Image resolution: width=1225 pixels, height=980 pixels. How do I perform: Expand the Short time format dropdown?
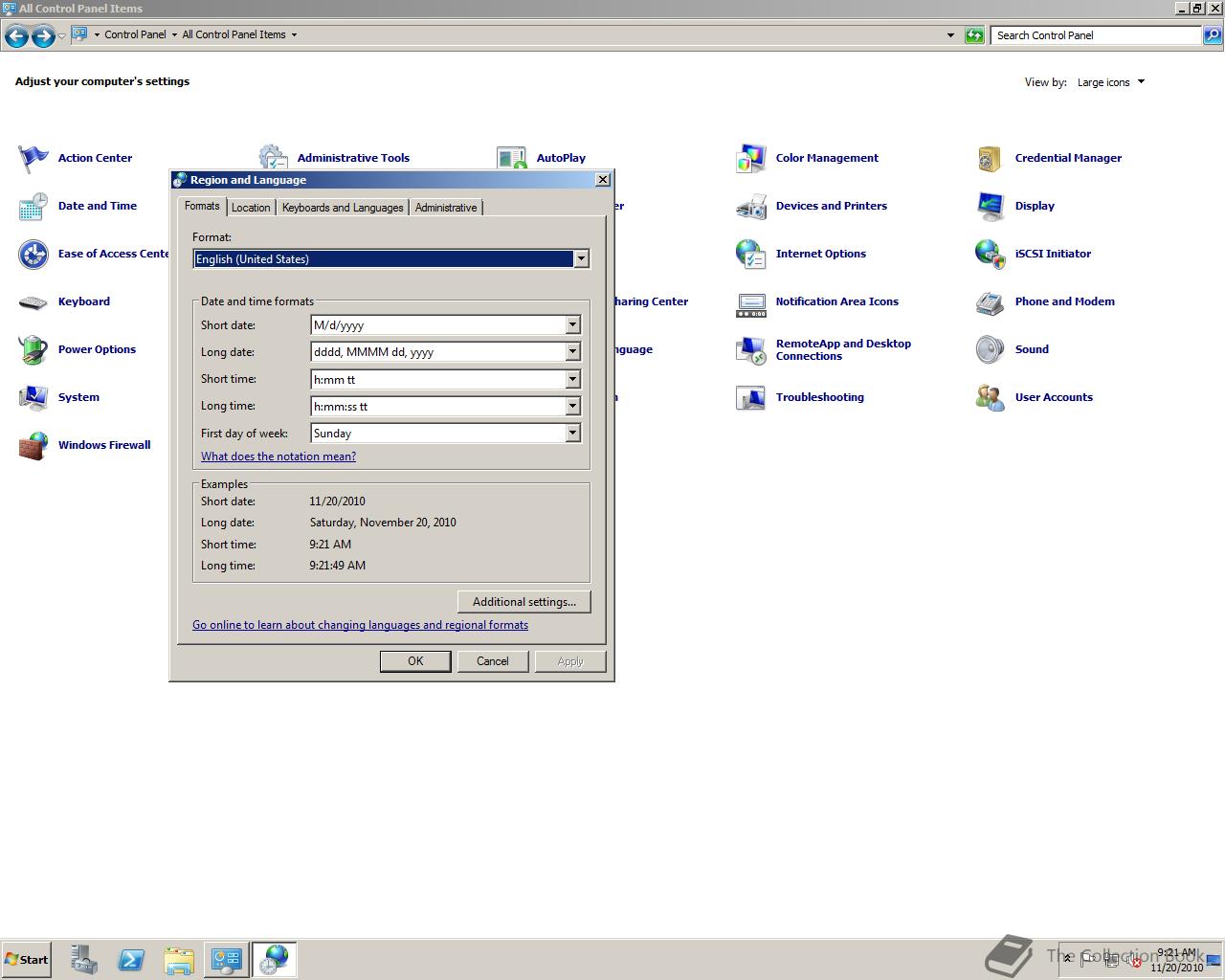tap(572, 380)
